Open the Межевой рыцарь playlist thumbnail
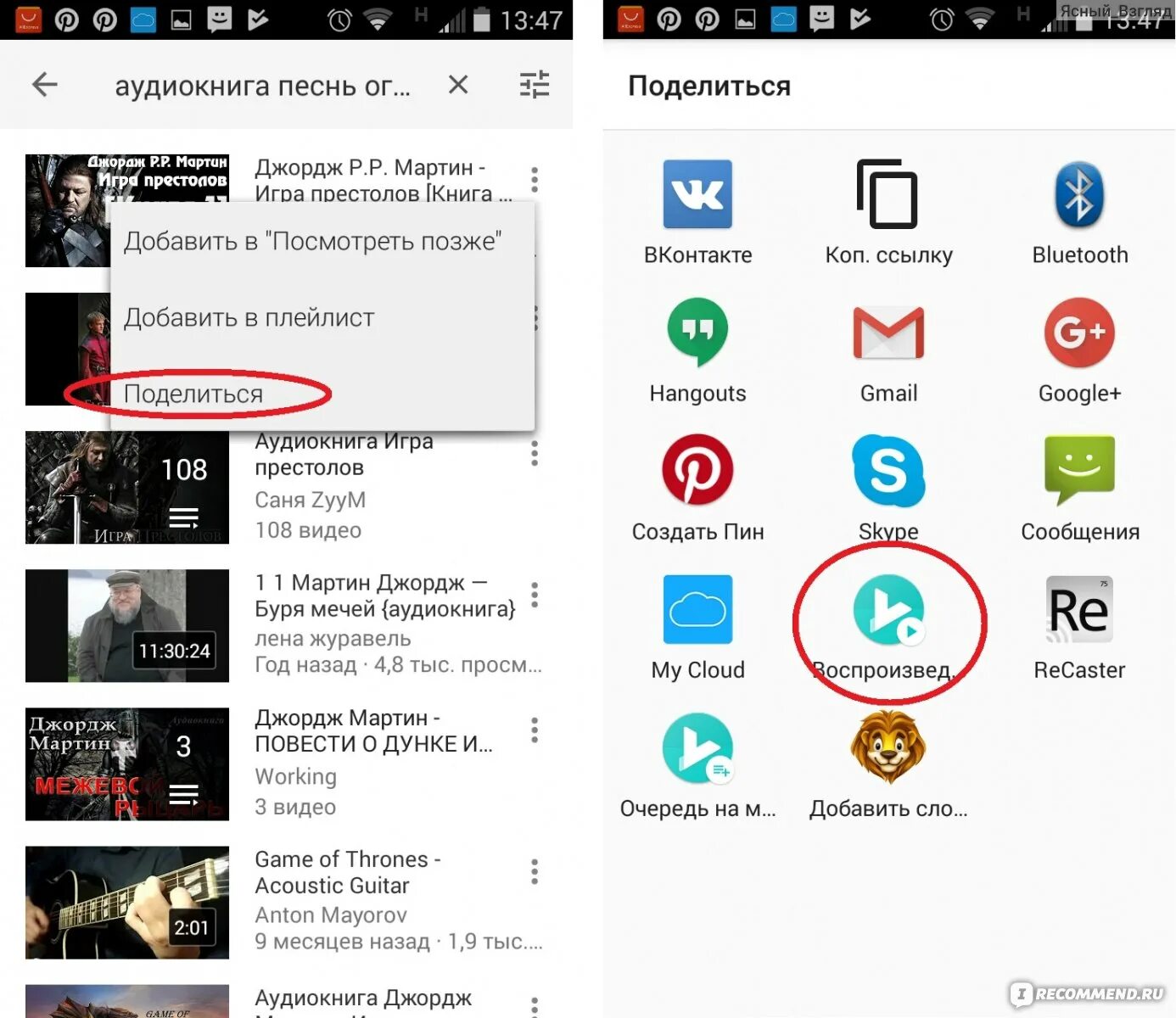This screenshot has height=1018, width=1176. click(x=127, y=763)
